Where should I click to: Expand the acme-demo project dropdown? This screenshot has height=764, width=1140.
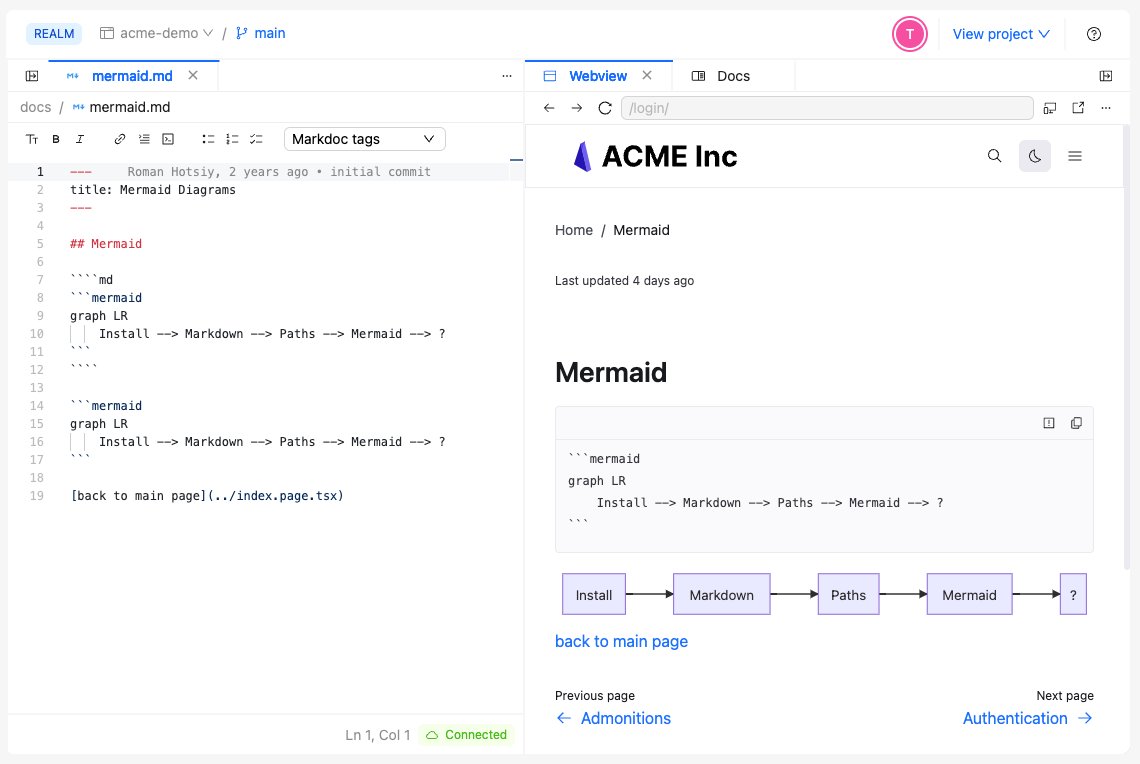pos(156,33)
